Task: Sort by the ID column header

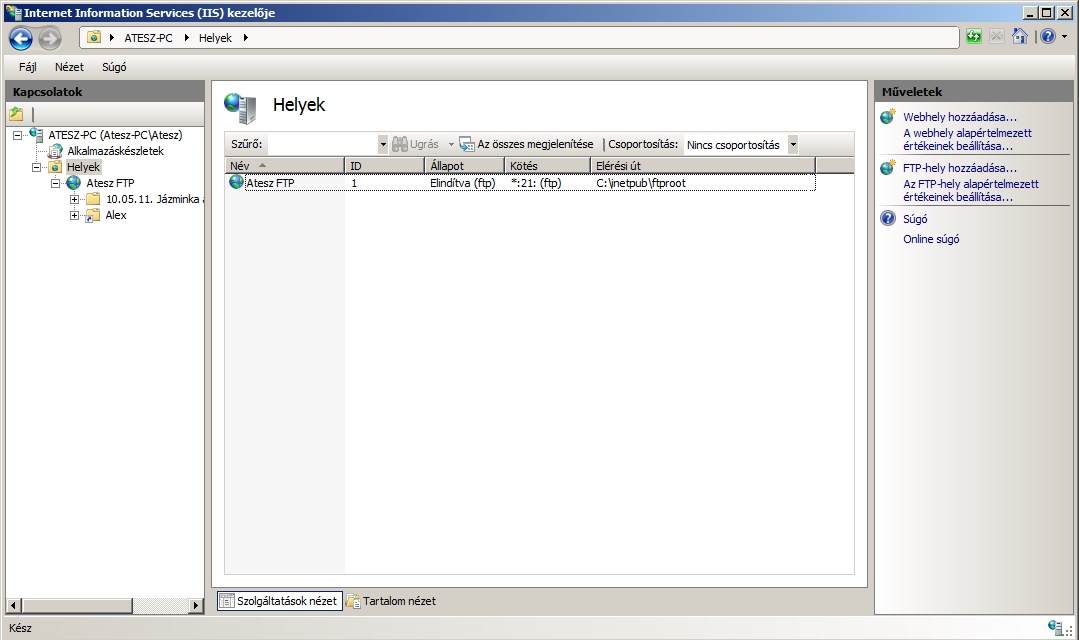Action: (385, 166)
